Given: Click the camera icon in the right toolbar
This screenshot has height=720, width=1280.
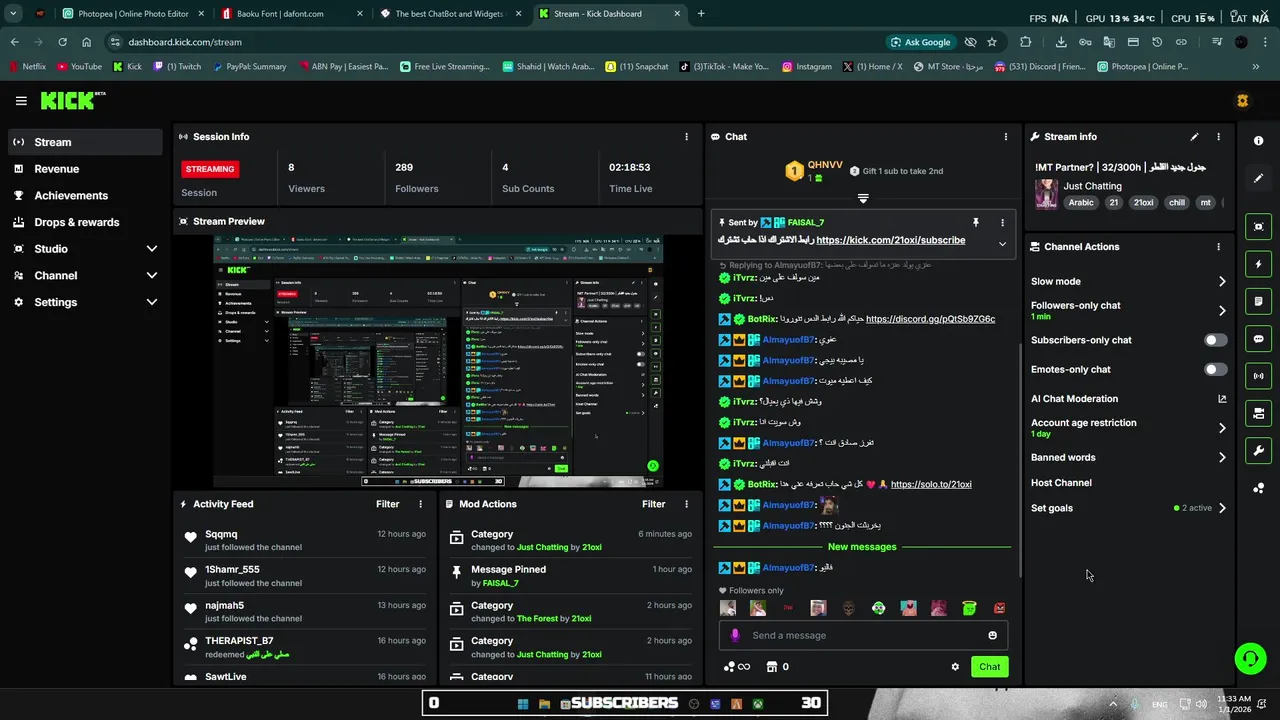Looking at the screenshot, I should point(1258,413).
